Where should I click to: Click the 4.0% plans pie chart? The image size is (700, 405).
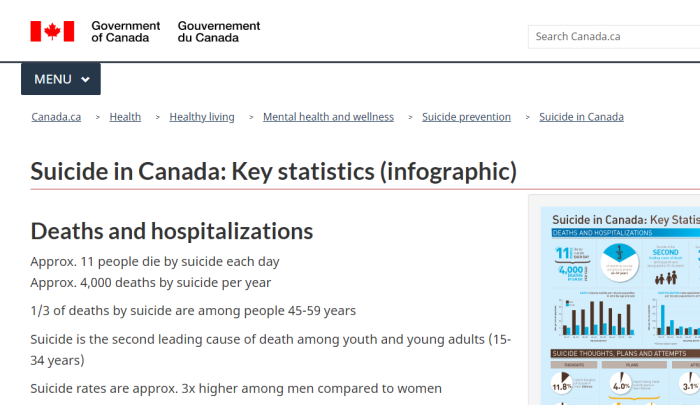[x=621, y=383]
